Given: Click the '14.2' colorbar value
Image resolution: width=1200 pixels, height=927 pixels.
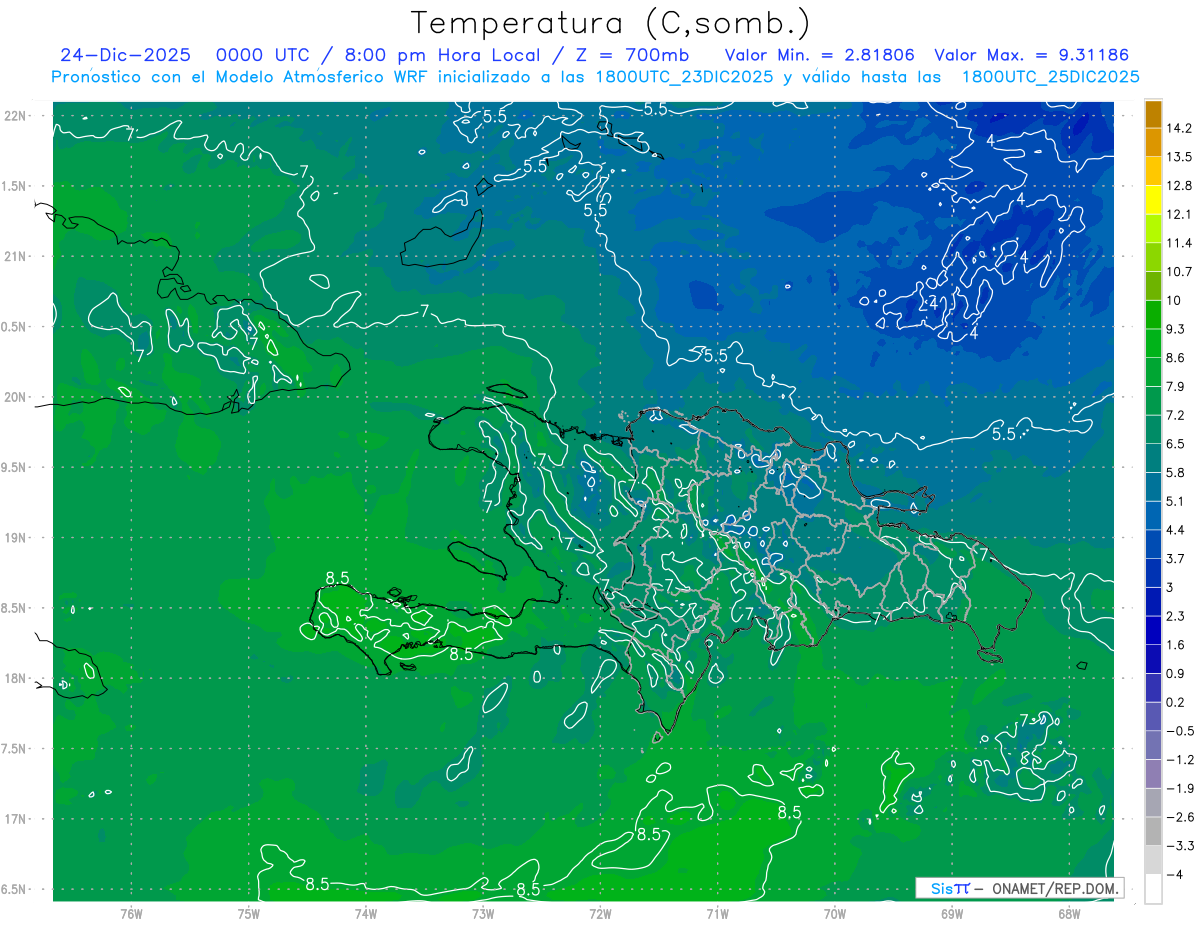Looking at the screenshot, I should (x=1179, y=128).
